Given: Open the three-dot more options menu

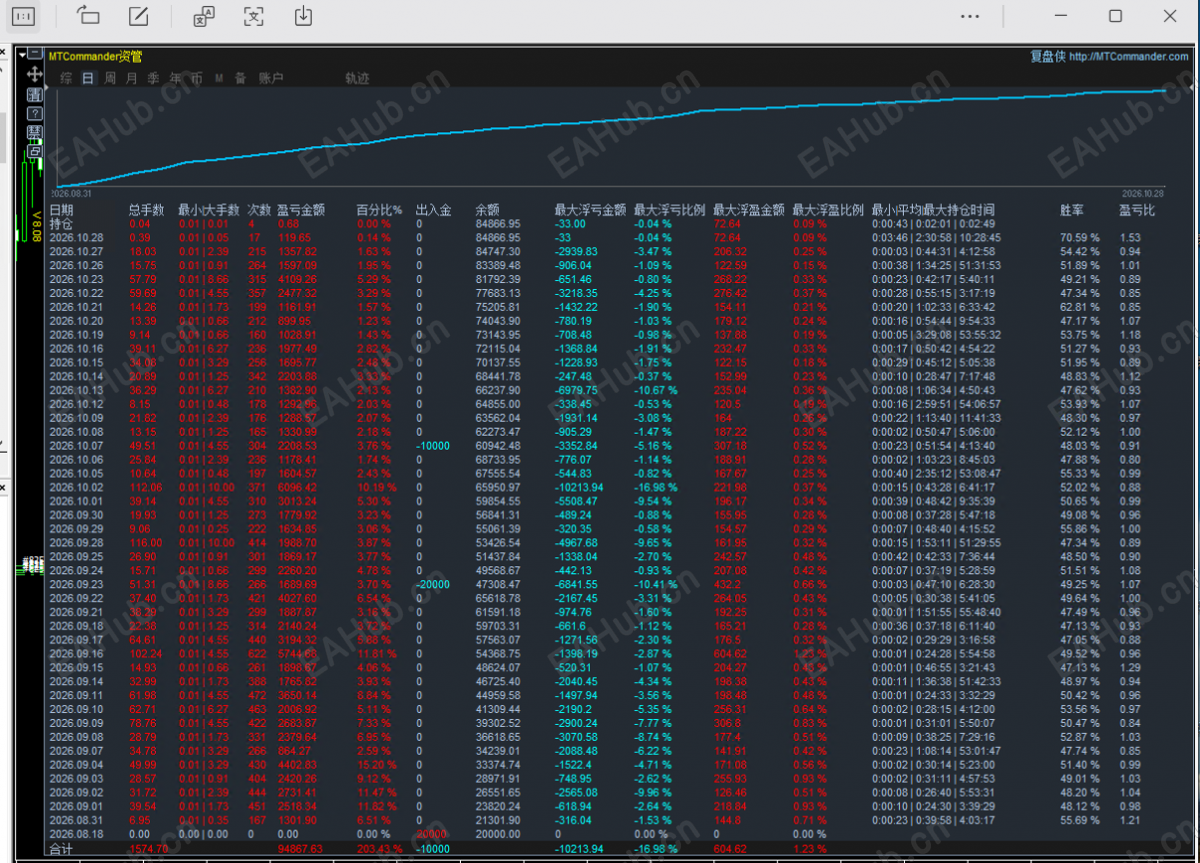Looking at the screenshot, I should click(x=970, y=16).
